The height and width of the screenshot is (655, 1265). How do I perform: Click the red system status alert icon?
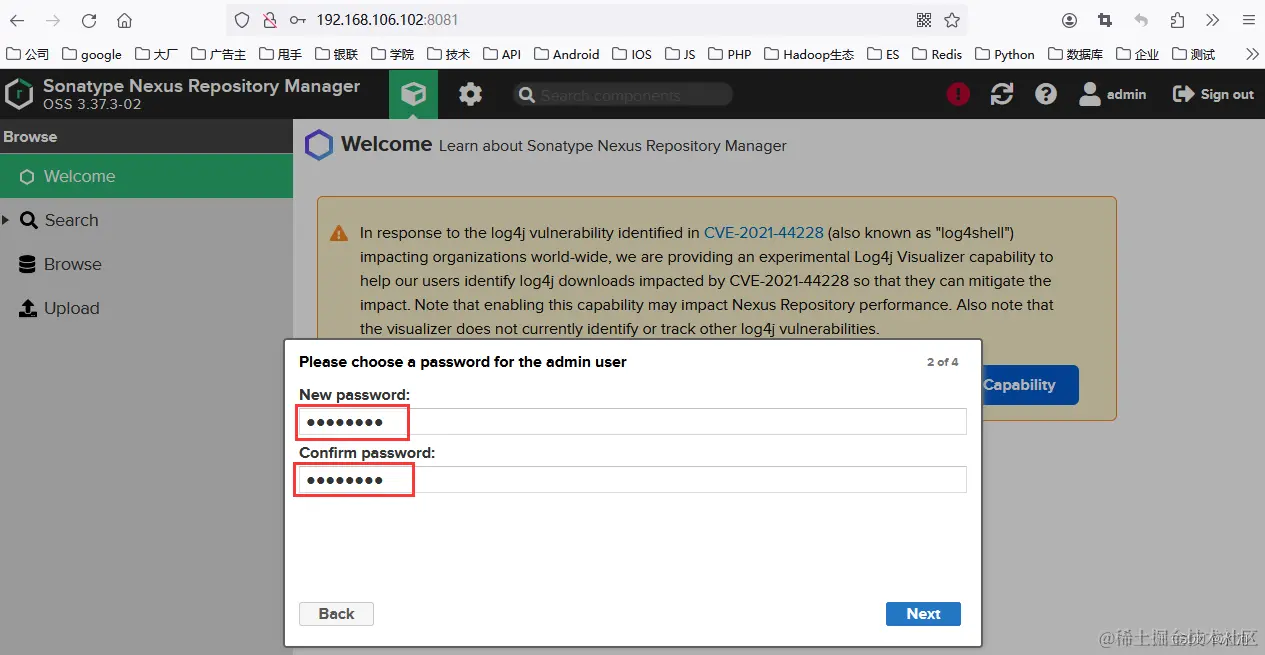click(958, 94)
